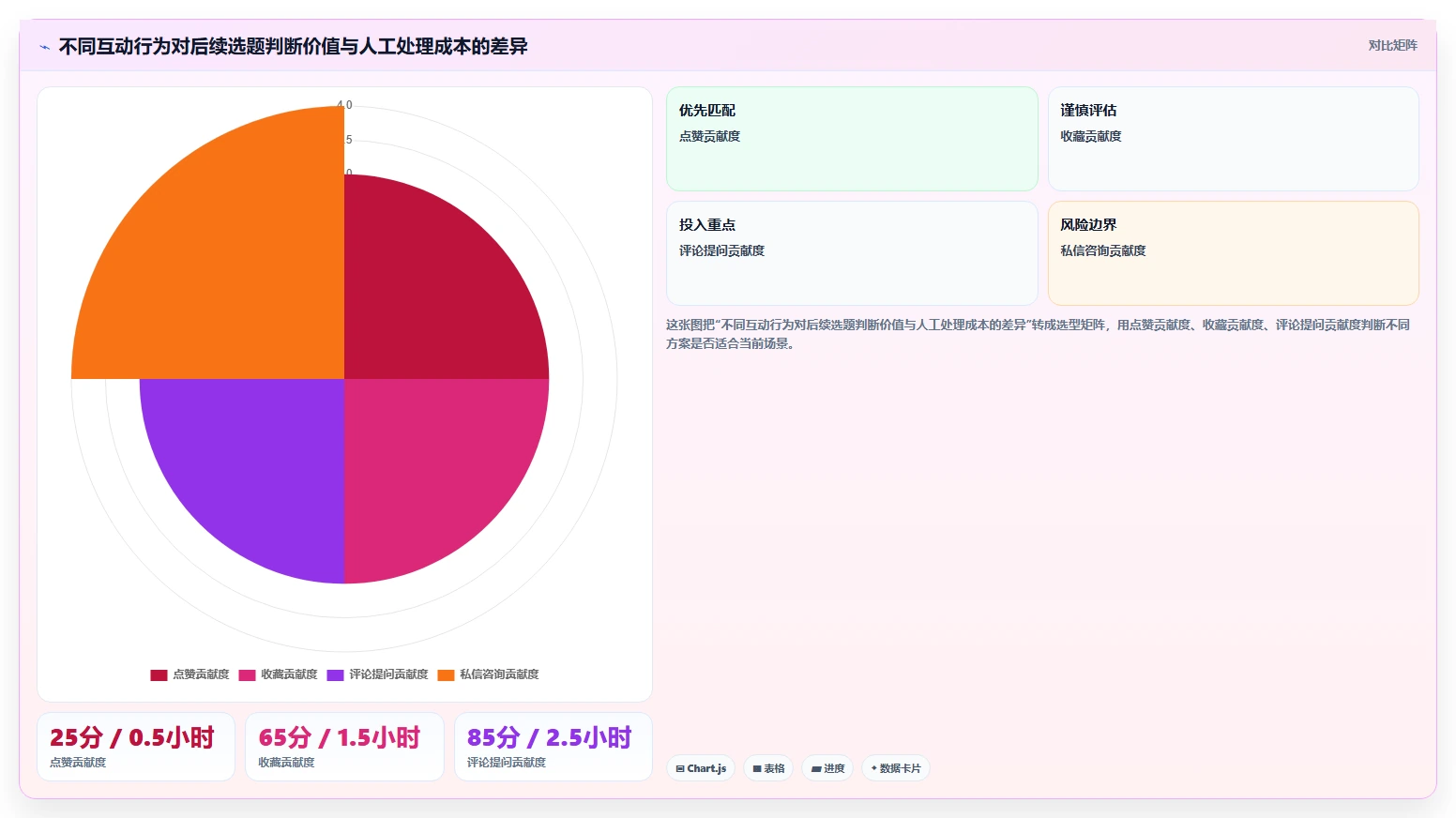
Task: Select the 85分 / 2.5小时 stat card
Action: 554,747
